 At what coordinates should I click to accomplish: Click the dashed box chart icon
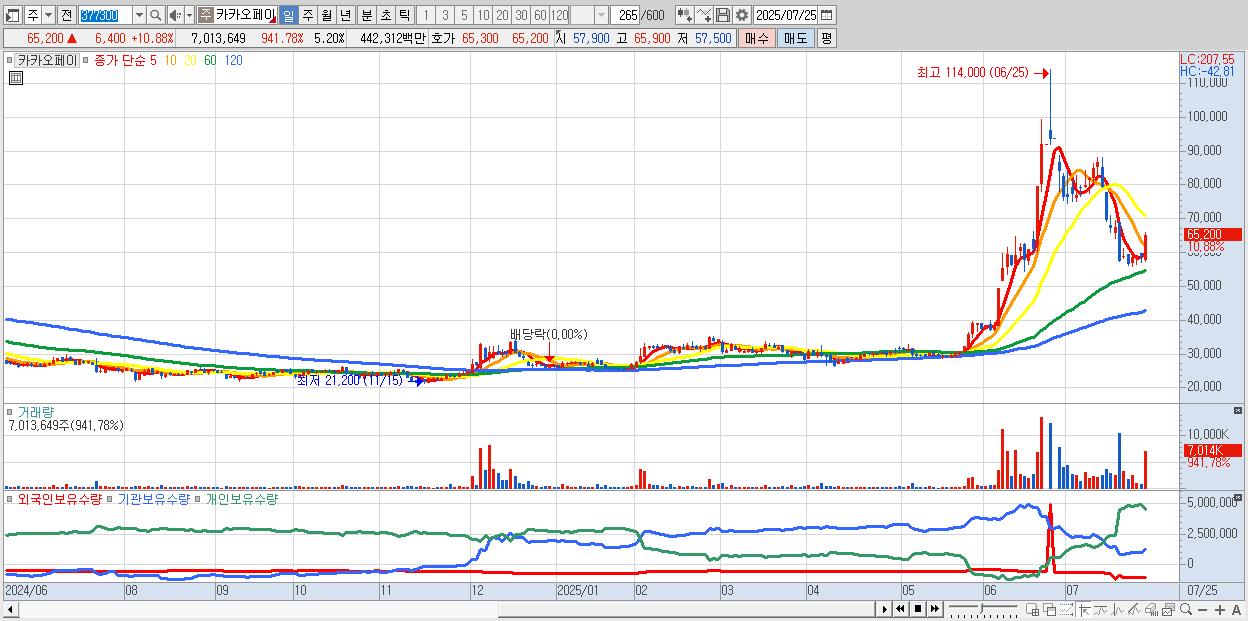tap(1066, 609)
